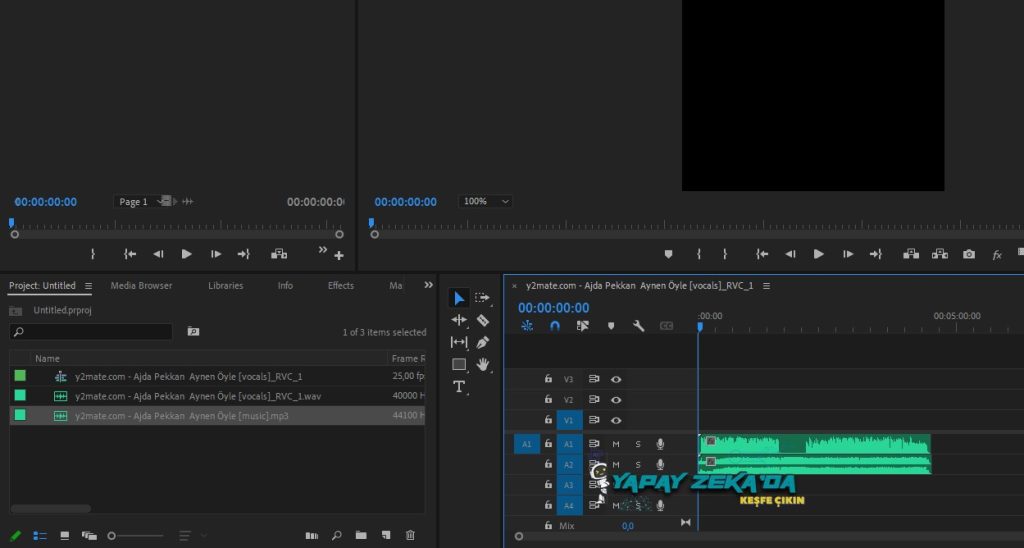Open the 100% zoom level dropdown
1024x548 pixels.
[x=485, y=201]
